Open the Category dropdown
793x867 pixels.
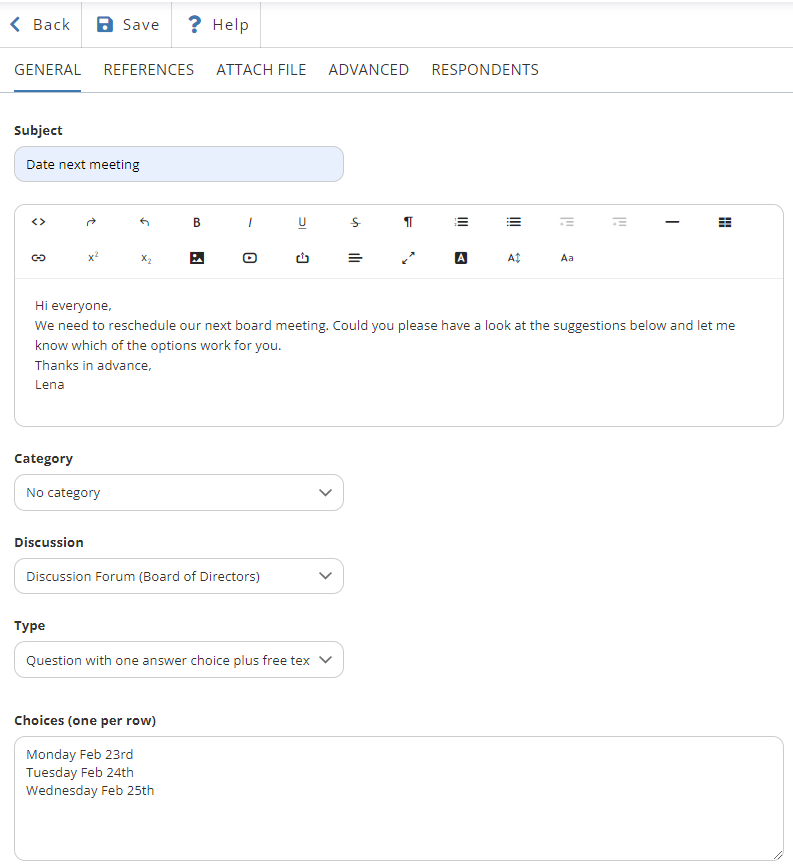point(179,492)
